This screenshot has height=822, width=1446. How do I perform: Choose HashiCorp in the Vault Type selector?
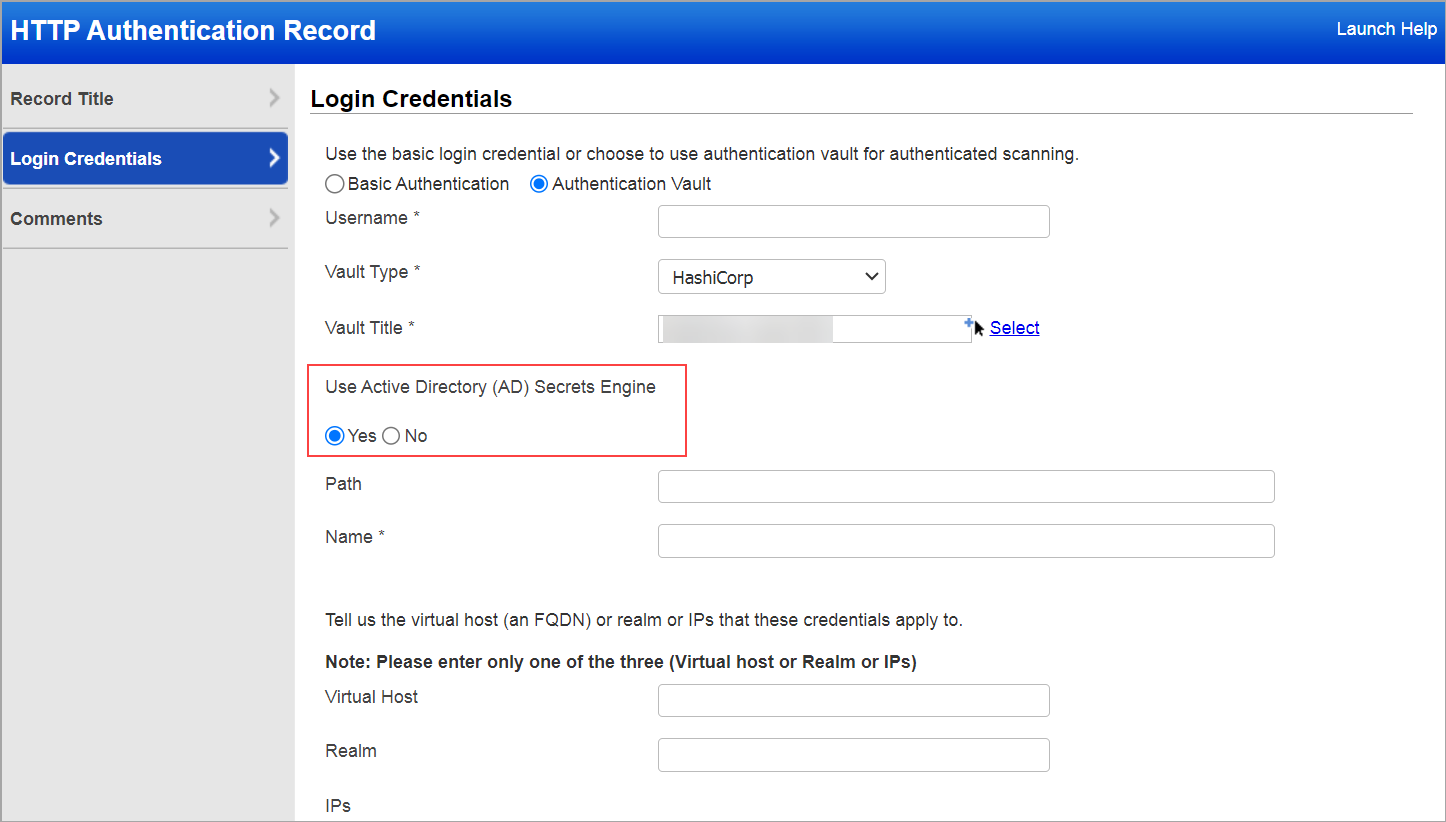[x=771, y=276]
